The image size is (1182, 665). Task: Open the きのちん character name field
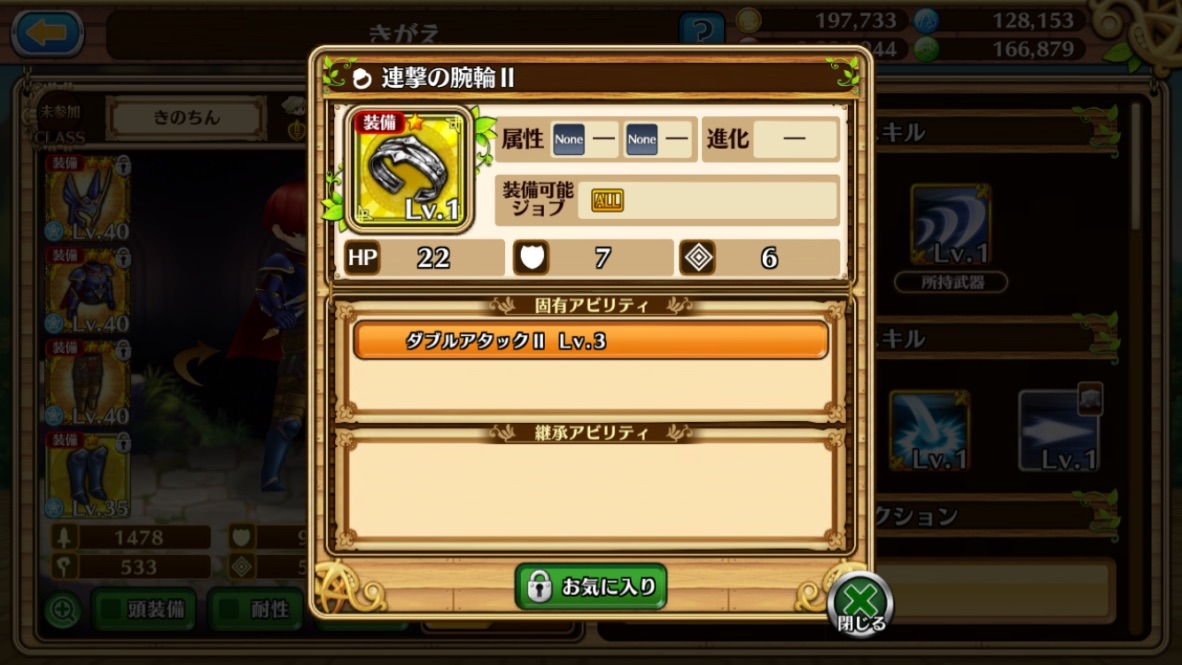coord(186,118)
